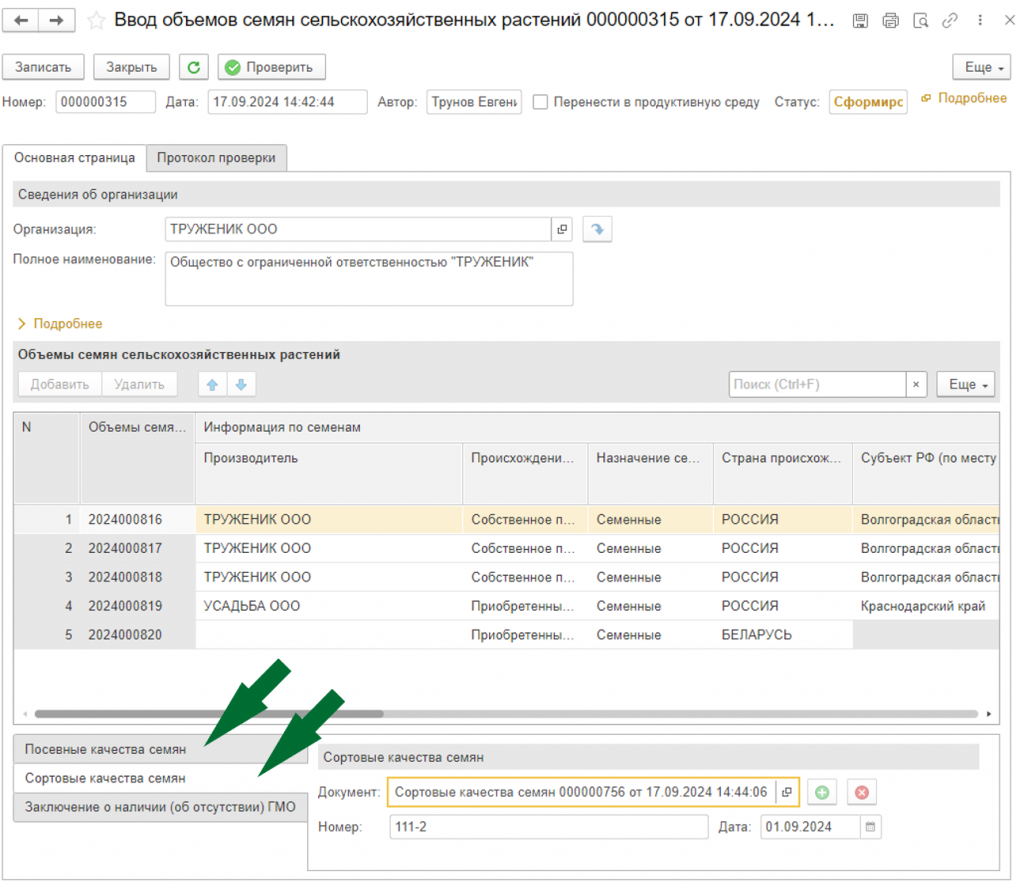The image size is (1024, 890).
Task: Mark document as favorite with star icon
Action: pyautogui.click(x=96, y=21)
